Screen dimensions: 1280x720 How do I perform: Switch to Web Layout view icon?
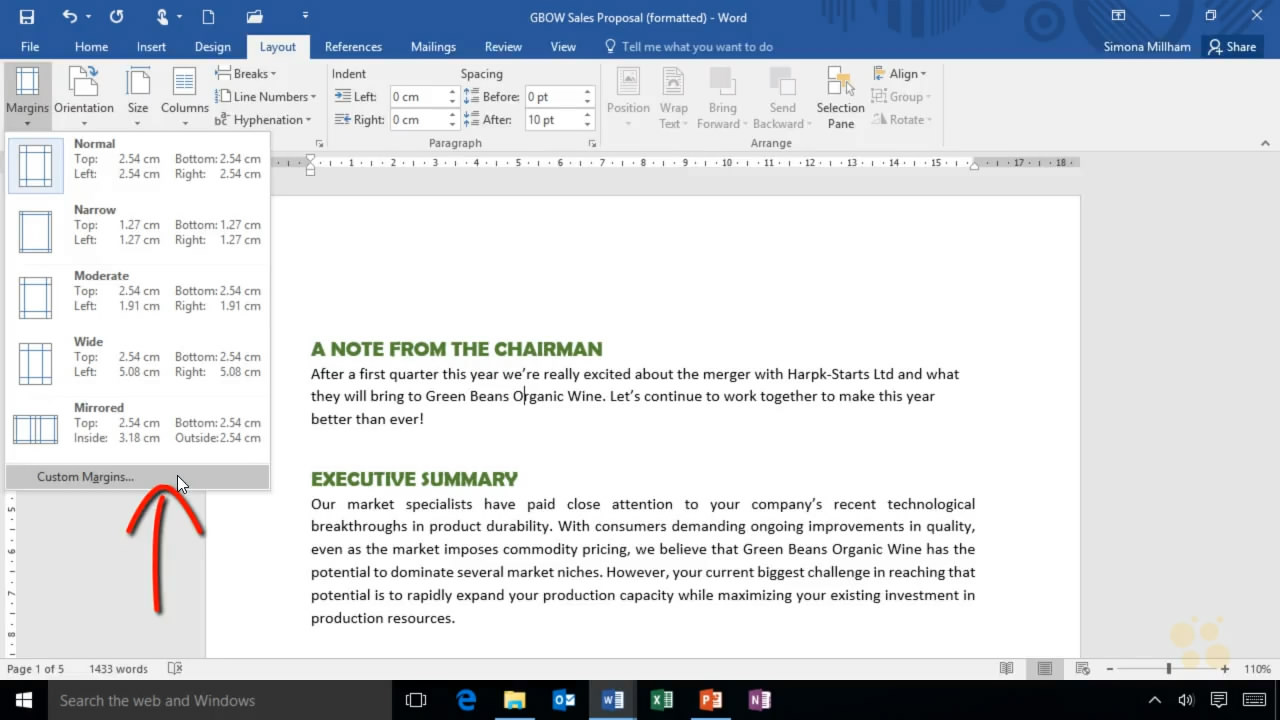1081,669
